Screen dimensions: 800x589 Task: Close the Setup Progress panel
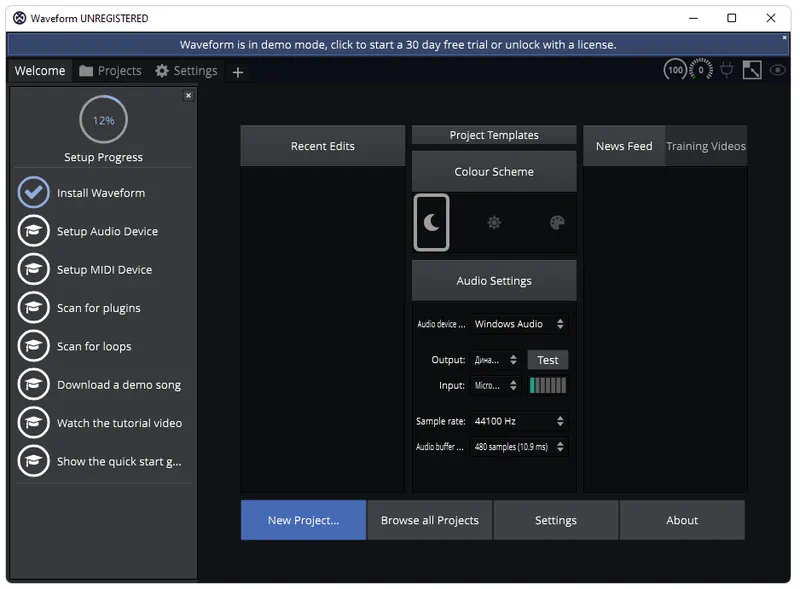[x=188, y=96]
